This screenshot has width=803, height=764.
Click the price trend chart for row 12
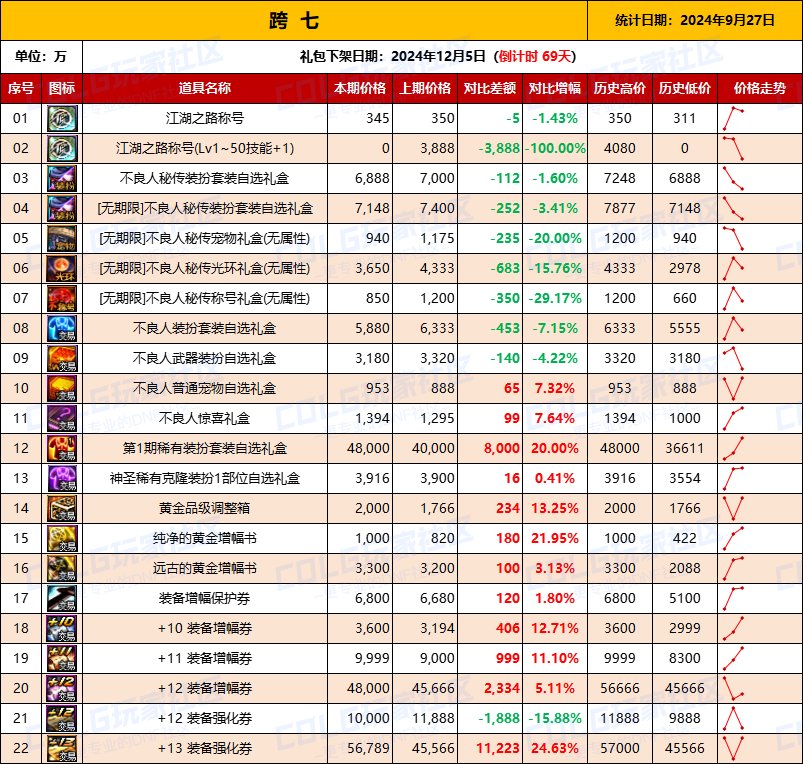[x=733, y=448]
